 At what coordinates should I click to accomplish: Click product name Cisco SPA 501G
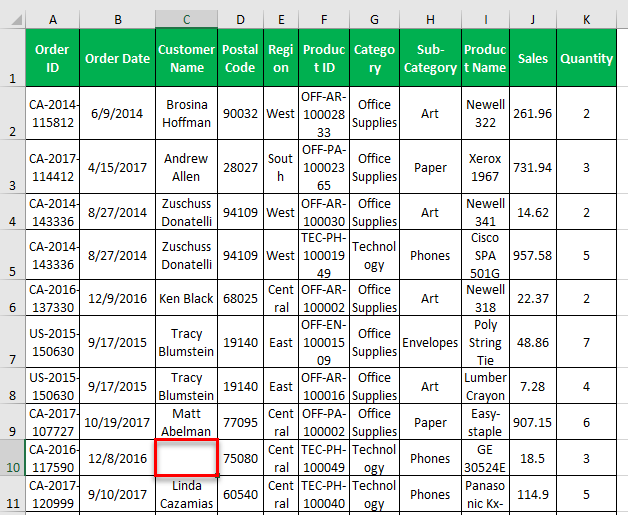point(485,254)
